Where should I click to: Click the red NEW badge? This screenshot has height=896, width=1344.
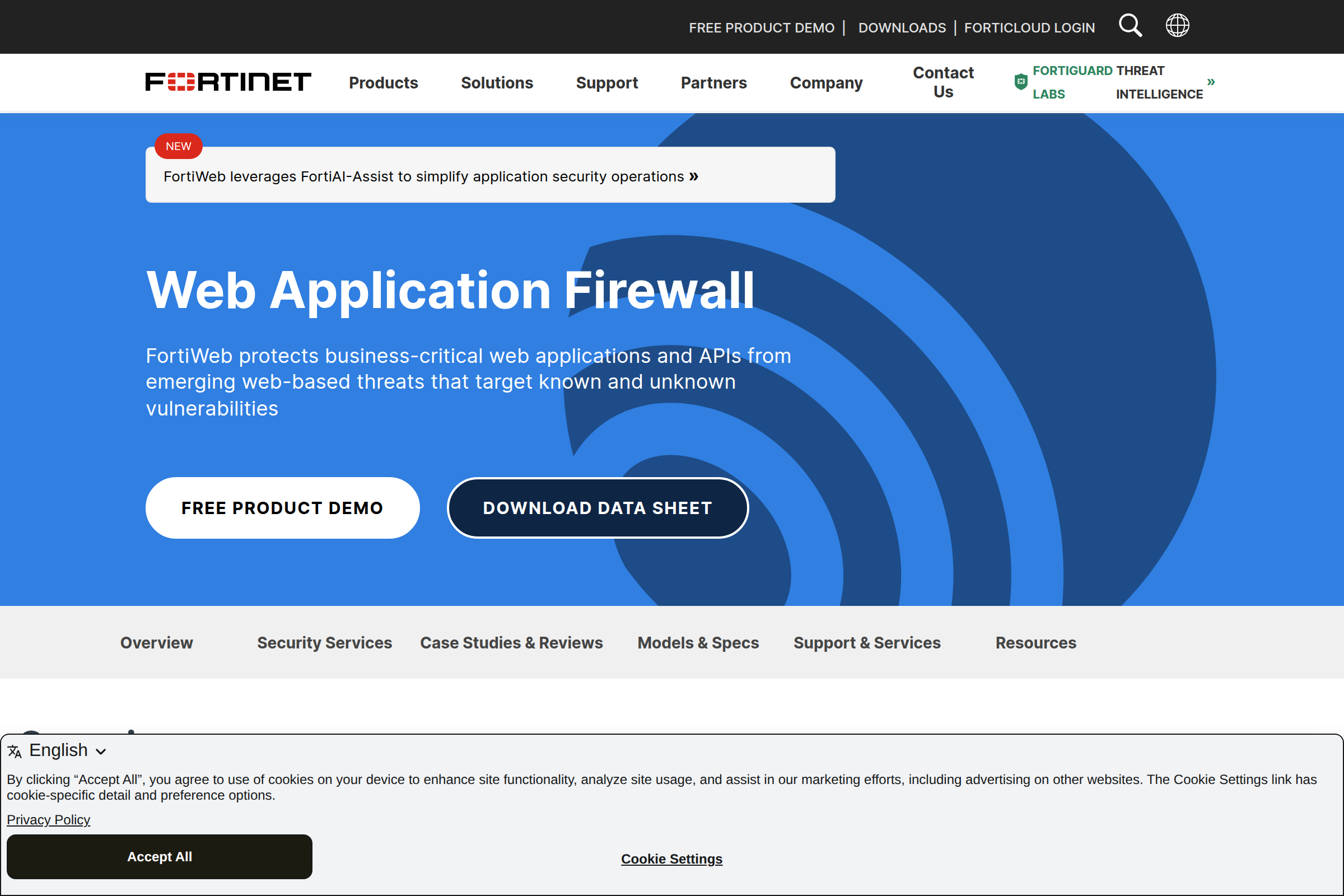(x=178, y=146)
